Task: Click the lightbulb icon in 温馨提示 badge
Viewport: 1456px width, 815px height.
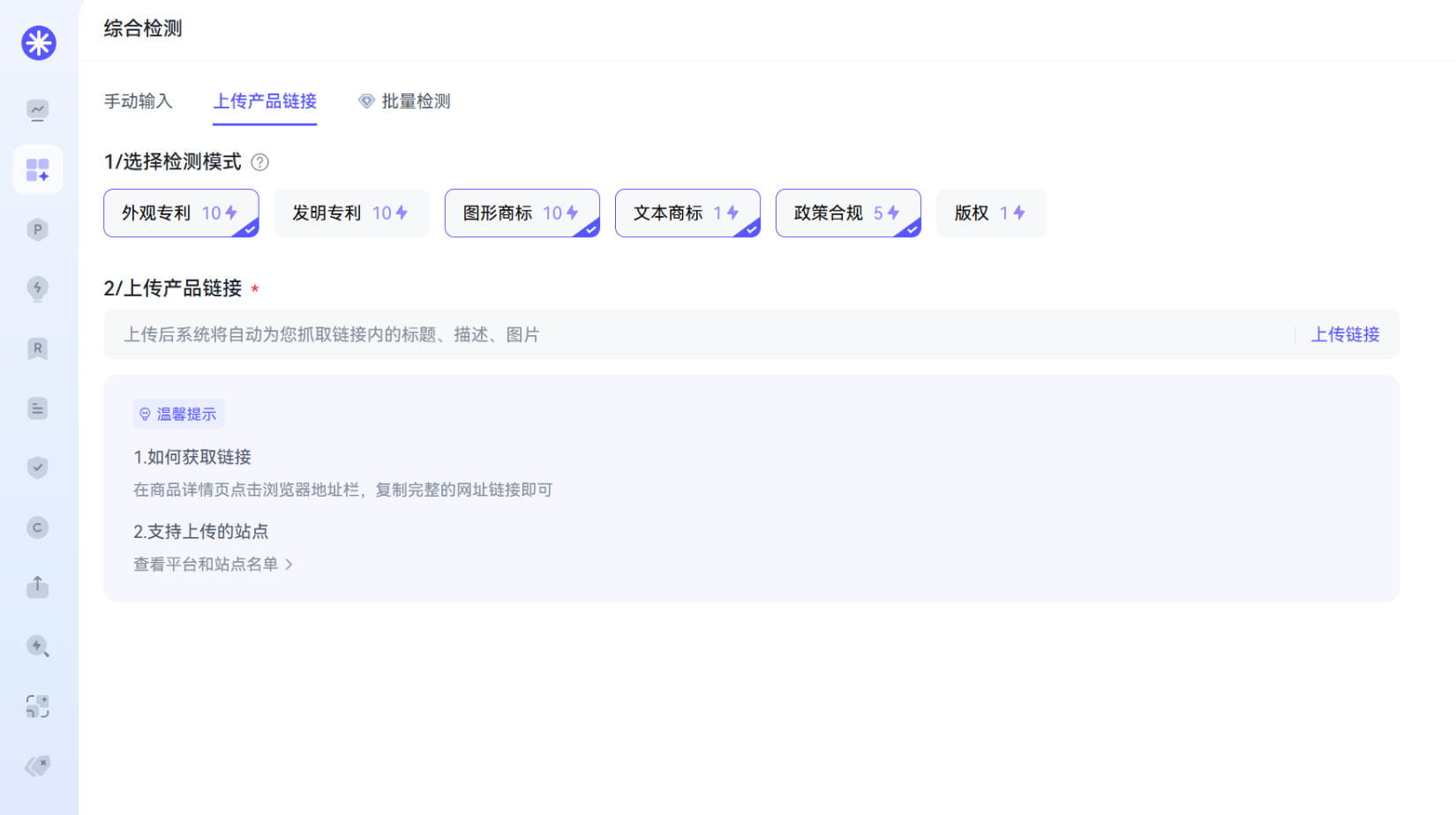Action: 146,414
